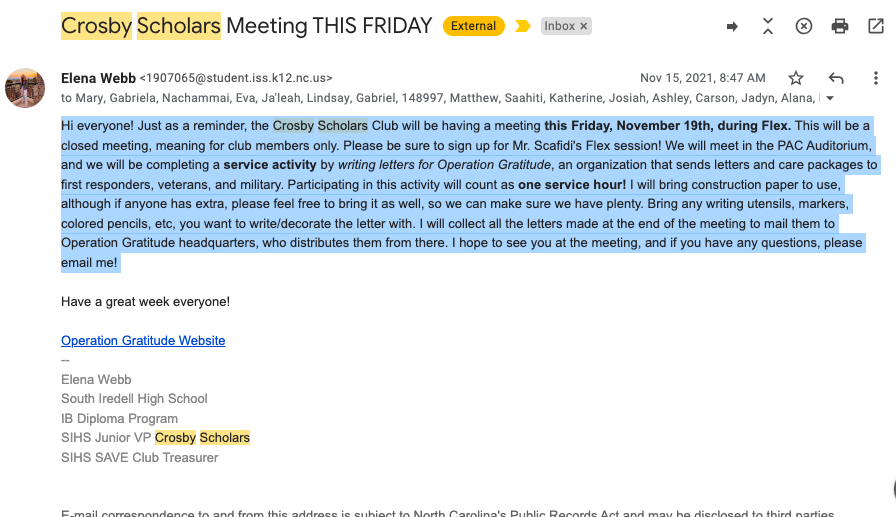Click the External tag badge
This screenshot has width=896, height=517.
(473, 26)
